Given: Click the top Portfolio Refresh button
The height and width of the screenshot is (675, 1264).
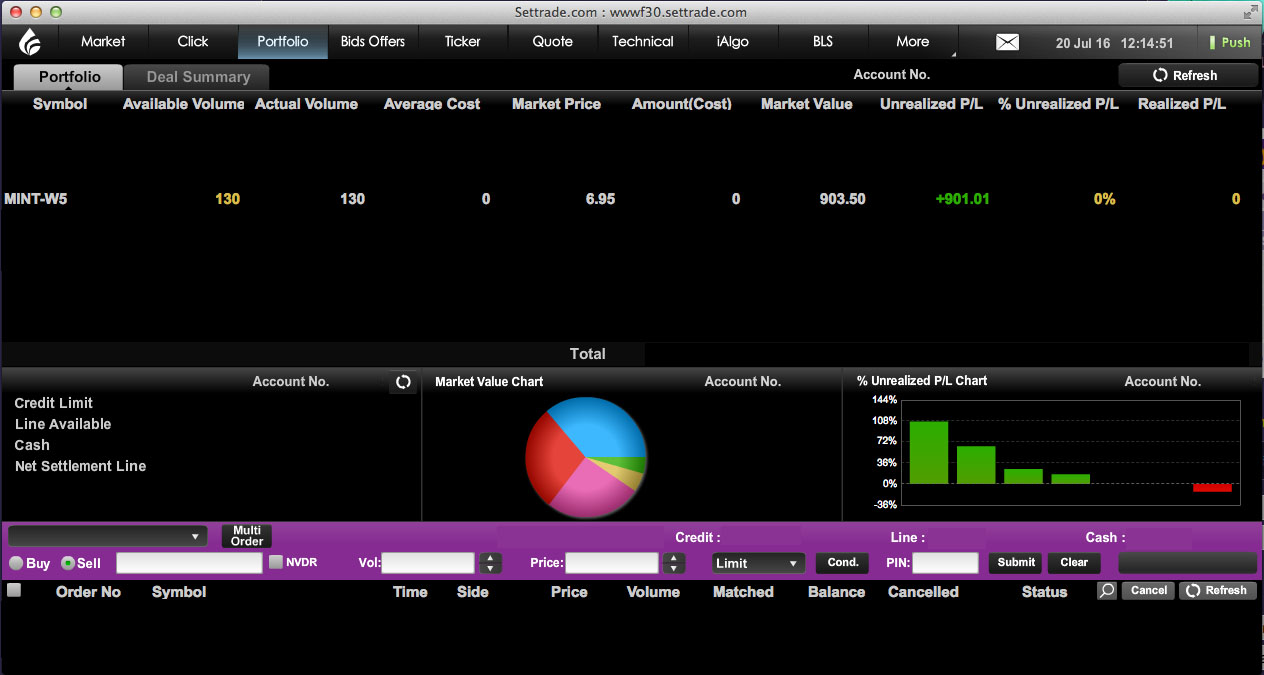Looking at the screenshot, I should click(x=1188, y=75).
